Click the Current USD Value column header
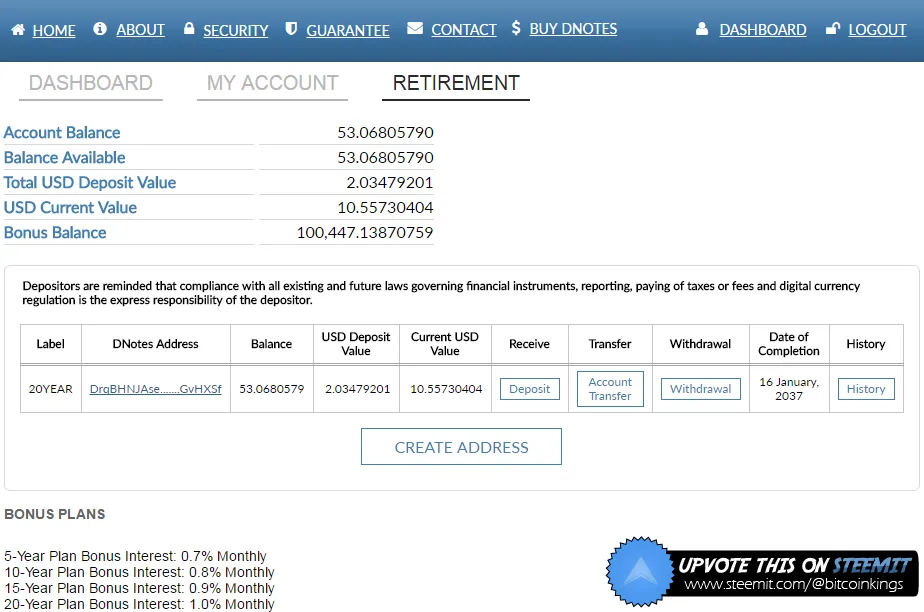This screenshot has height=612, width=924. (x=445, y=344)
